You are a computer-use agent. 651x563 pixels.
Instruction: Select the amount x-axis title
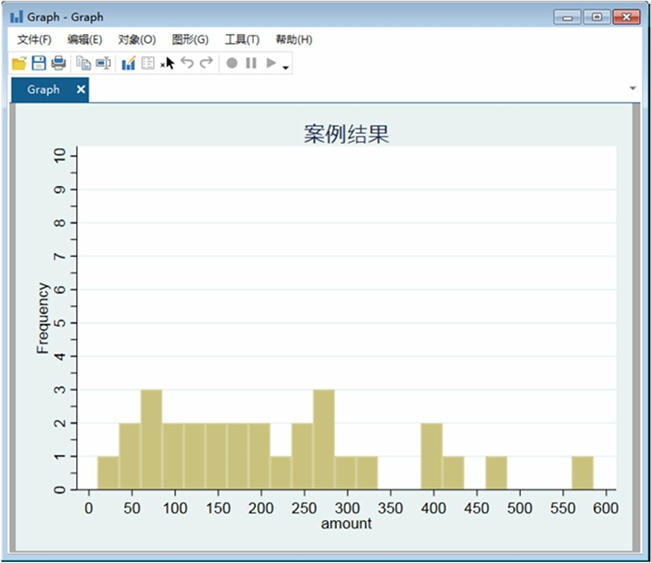[x=346, y=524]
